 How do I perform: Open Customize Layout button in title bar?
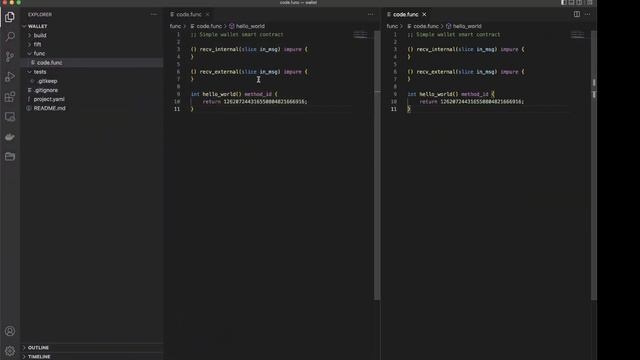pyautogui.click(x=589, y=2)
